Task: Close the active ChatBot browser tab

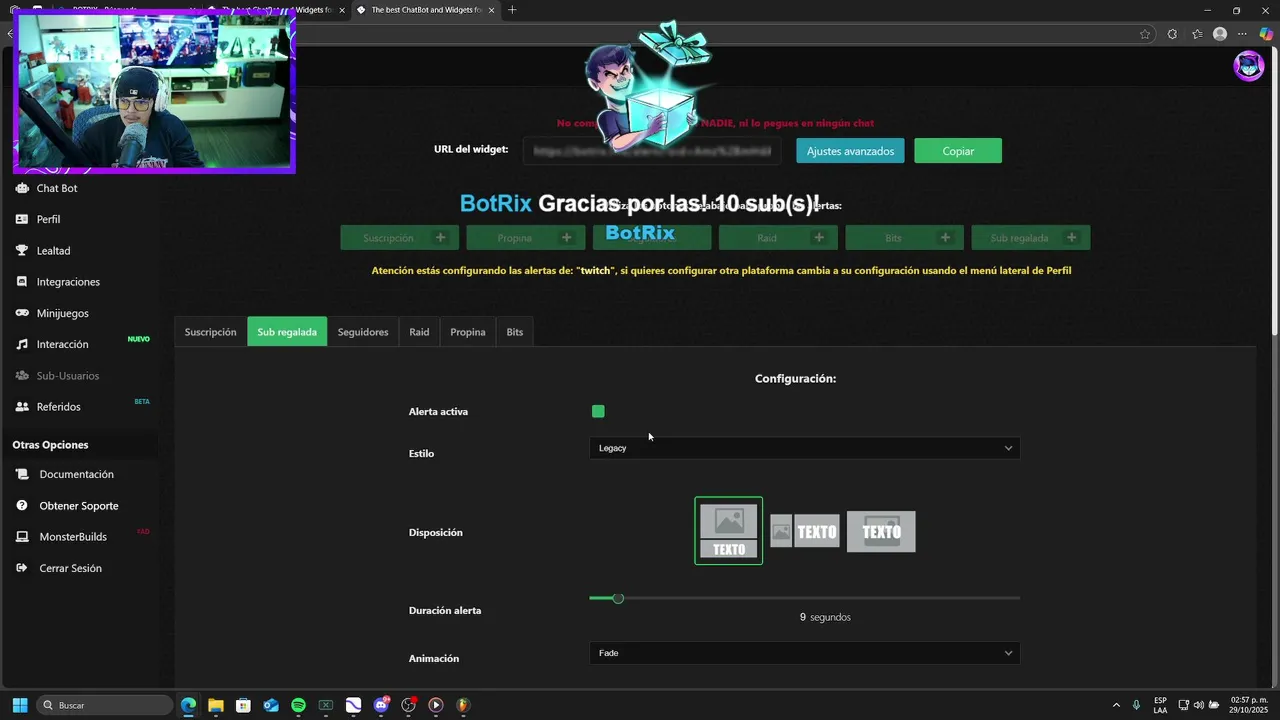Action: 491,10
